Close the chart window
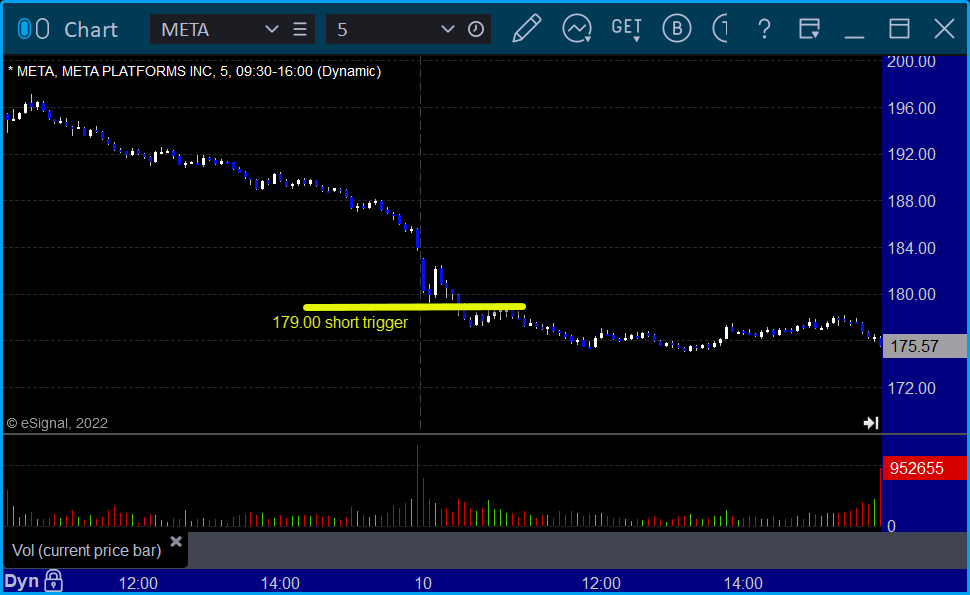Viewport: 970px width, 595px height. point(945,28)
